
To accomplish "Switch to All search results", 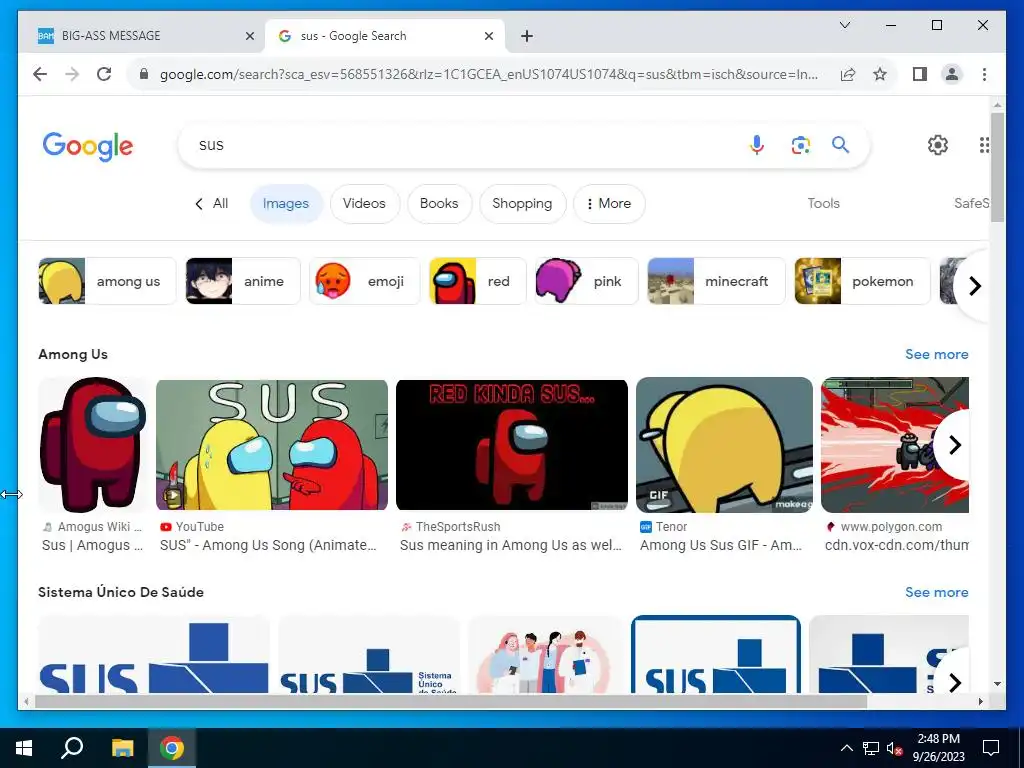I will tap(212, 203).
